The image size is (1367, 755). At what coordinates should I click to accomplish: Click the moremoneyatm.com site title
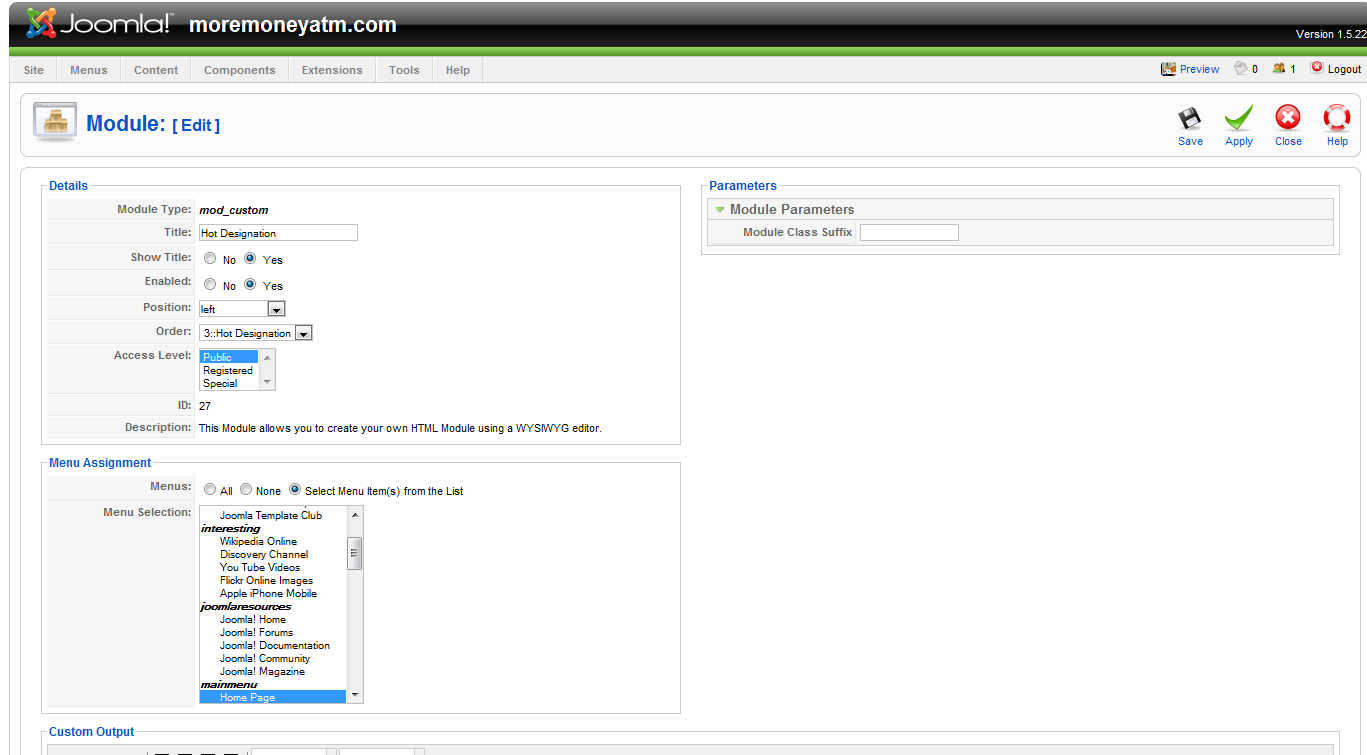pyautogui.click(x=293, y=25)
